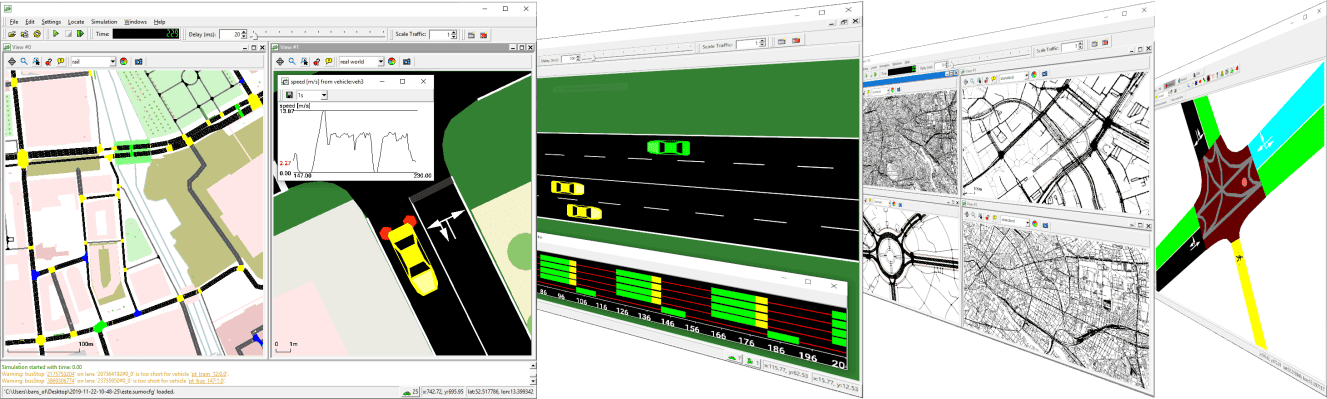This screenshot has height=399, width=1327.
Task: Toggle the yellow tooltip icon in View #1
Action: pyautogui.click(x=329, y=61)
